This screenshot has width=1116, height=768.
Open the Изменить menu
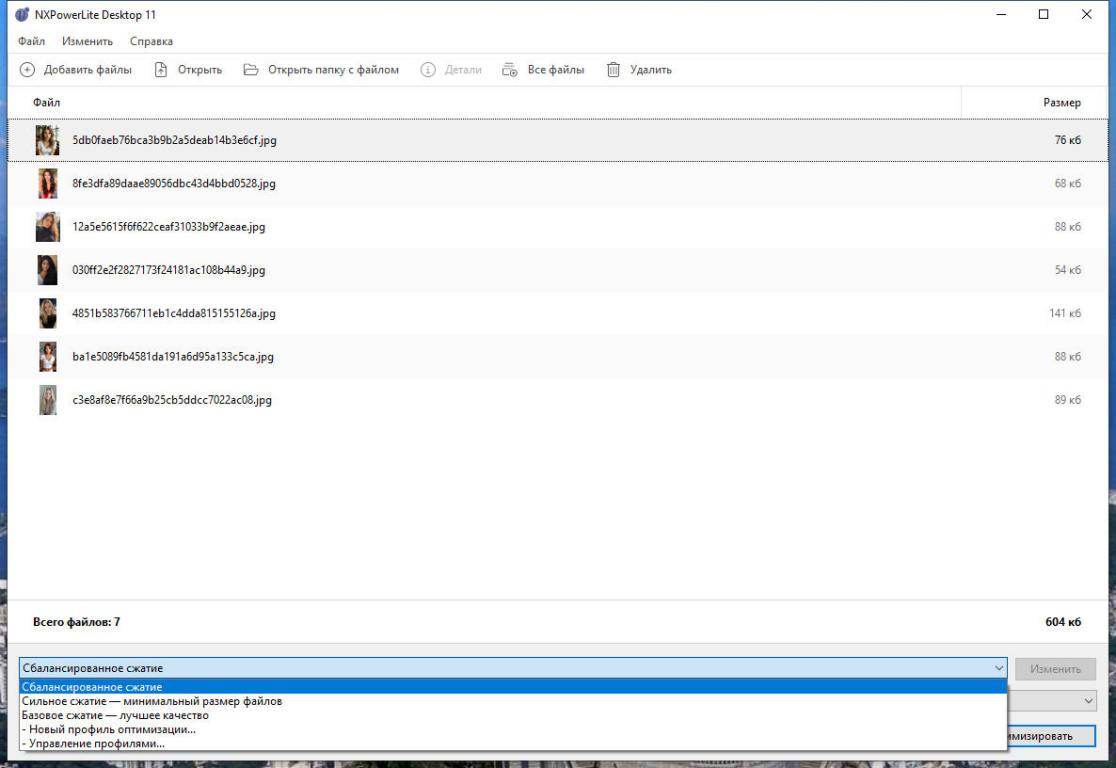pos(87,41)
